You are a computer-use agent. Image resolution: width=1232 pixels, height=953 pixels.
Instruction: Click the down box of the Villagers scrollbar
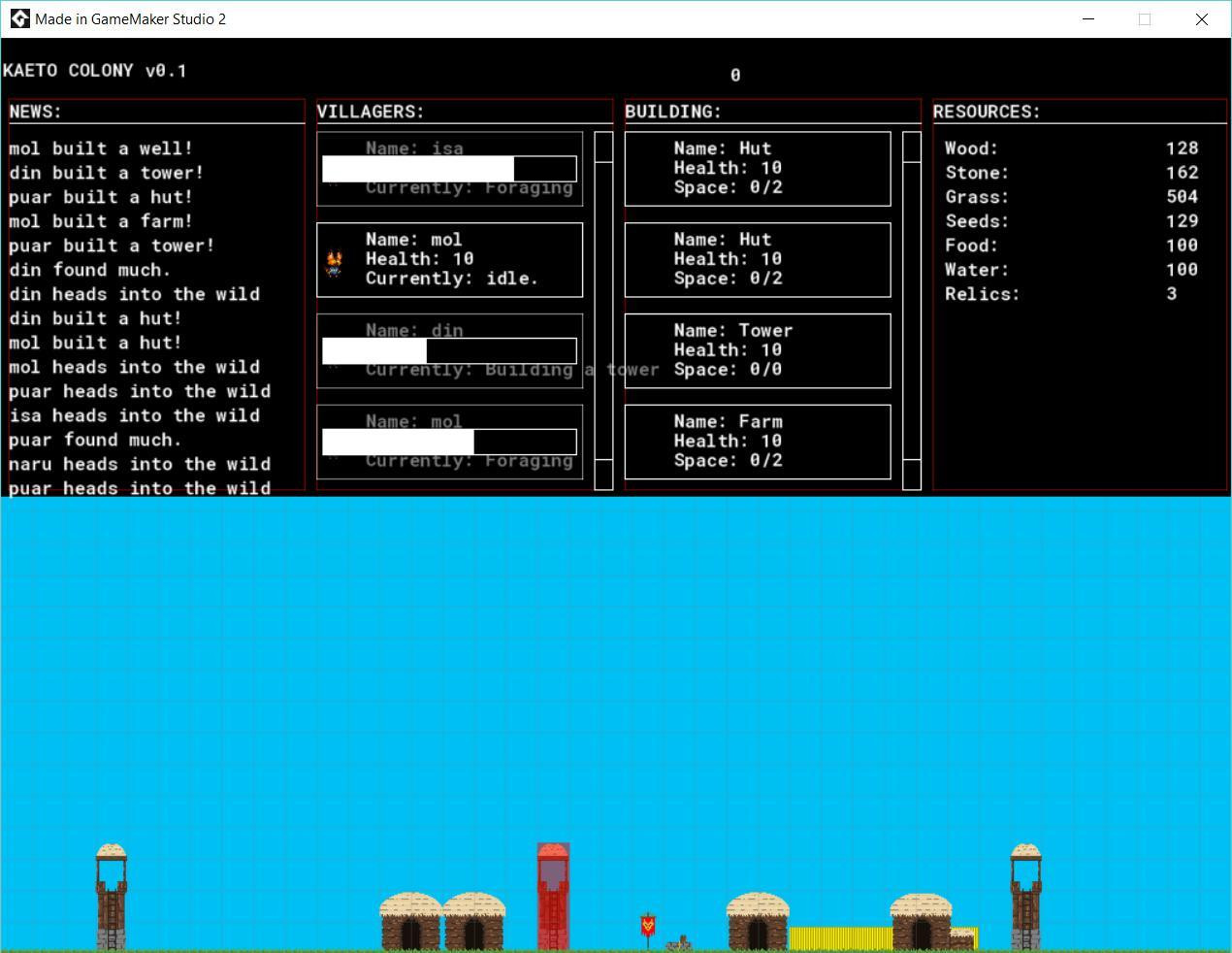pos(603,475)
